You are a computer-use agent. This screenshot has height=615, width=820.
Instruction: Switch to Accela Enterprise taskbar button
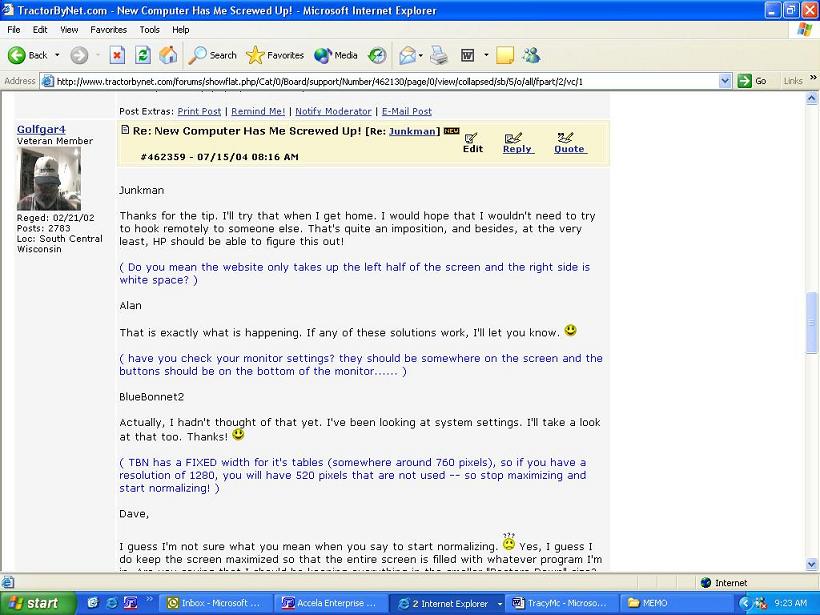pyautogui.click(x=332, y=603)
